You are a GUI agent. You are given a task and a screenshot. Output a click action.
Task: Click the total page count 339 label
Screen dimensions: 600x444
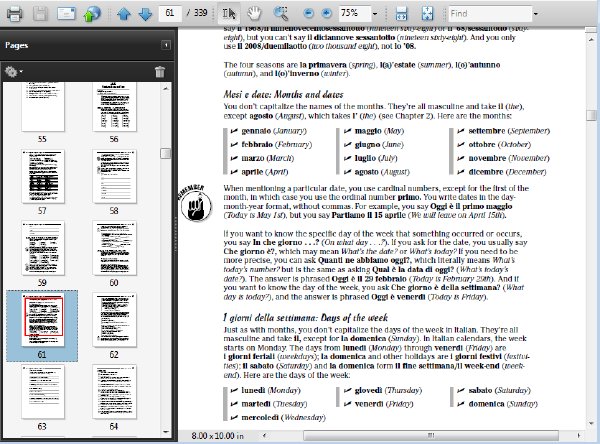[x=201, y=13]
